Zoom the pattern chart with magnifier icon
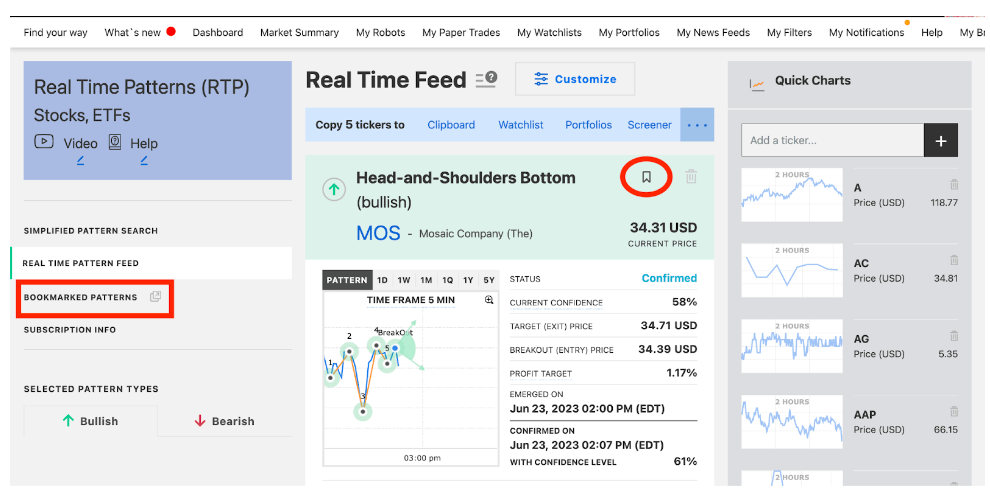This screenshot has height=501, width=990. coord(489,300)
